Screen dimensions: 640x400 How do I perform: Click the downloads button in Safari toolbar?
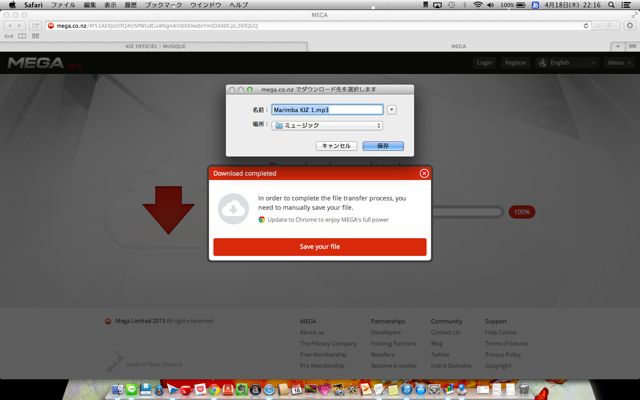coord(630,26)
